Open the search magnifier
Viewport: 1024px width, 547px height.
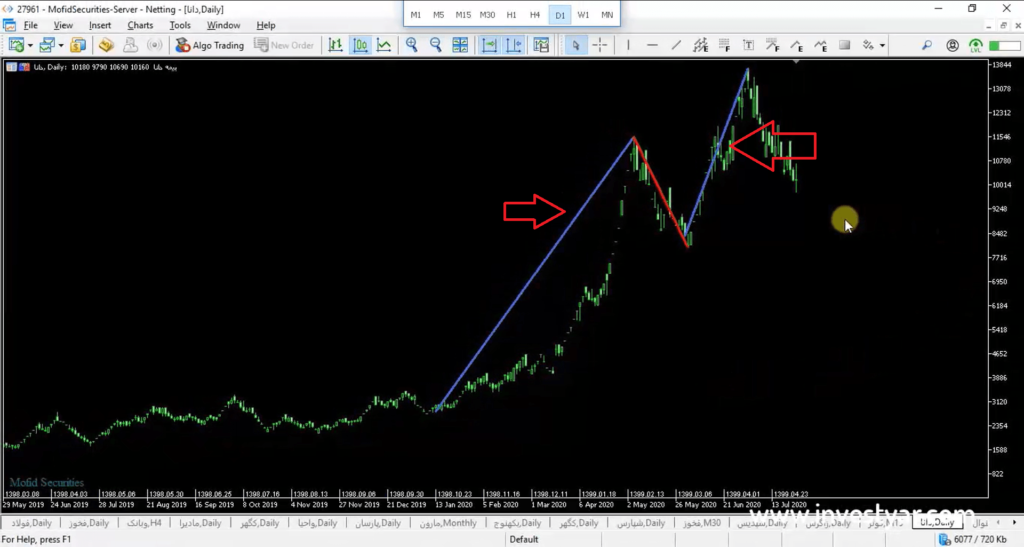(x=927, y=45)
